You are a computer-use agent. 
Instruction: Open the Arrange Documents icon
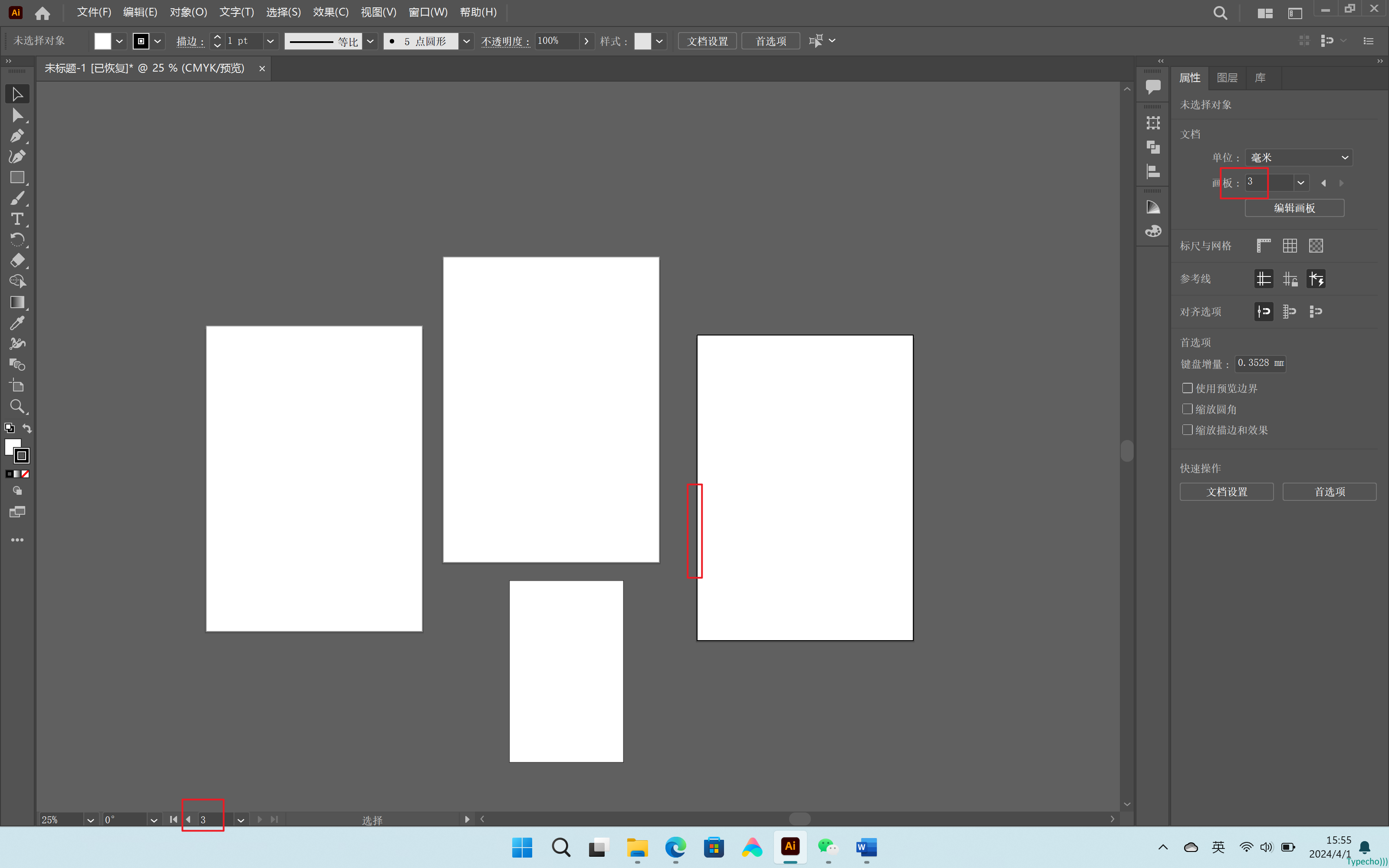[x=1265, y=13]
